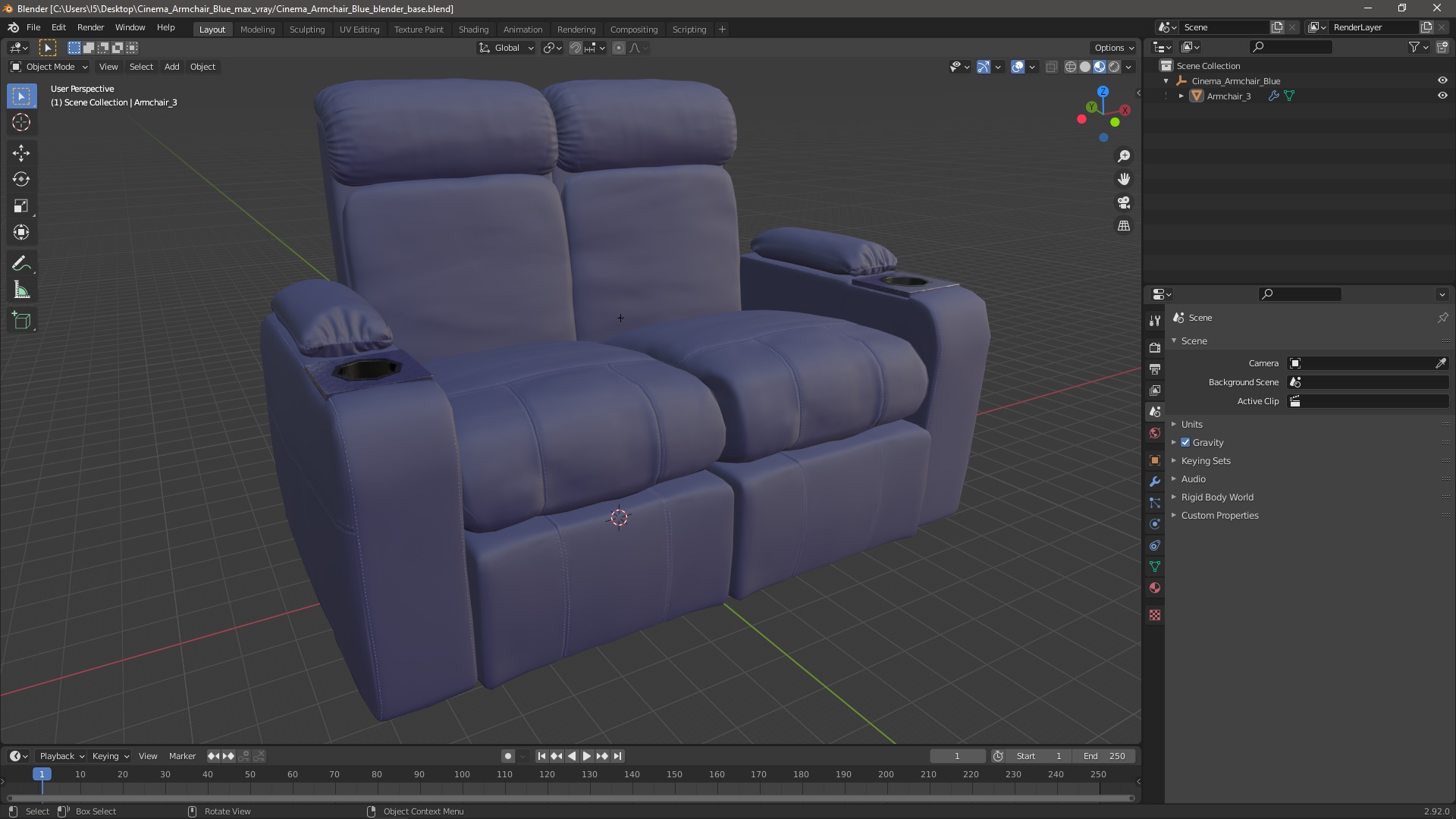1456x819 pixels.
Task: Select the Move tool in toolbar
Action: pos(21,153)
